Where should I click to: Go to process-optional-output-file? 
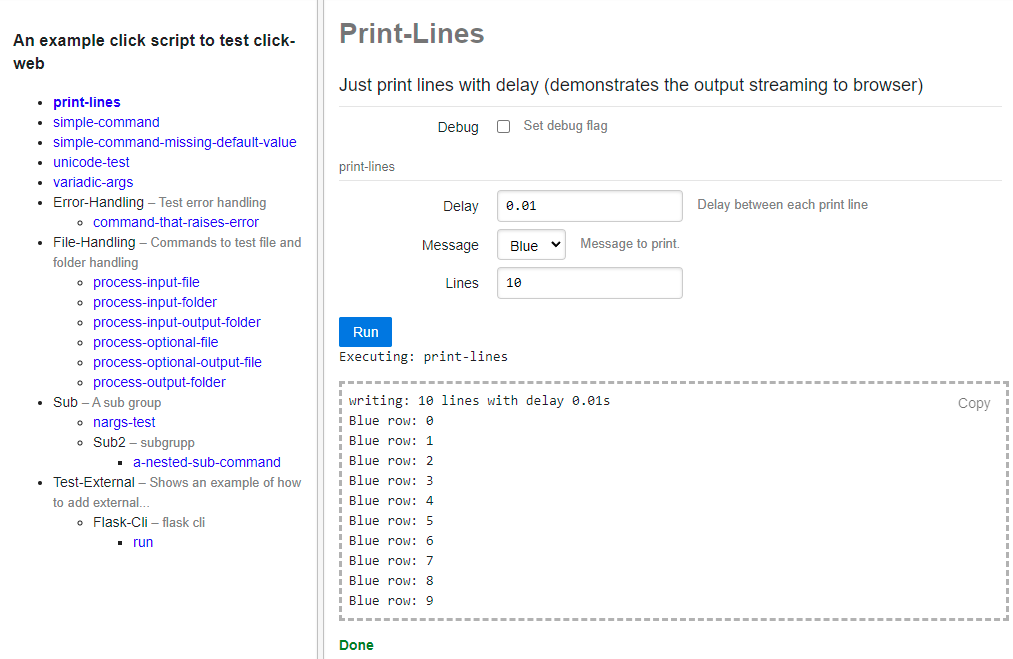point(177,362)
